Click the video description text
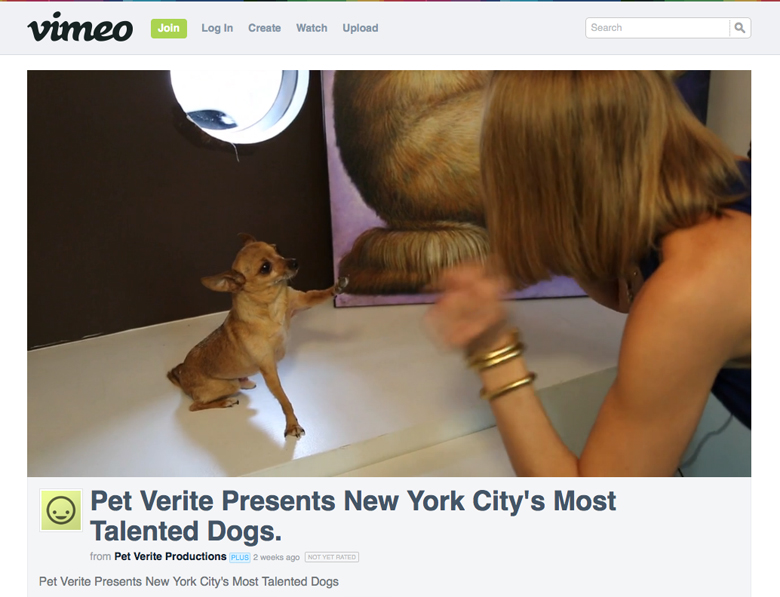Screen dimensions: 780x597 pos(189,582)
